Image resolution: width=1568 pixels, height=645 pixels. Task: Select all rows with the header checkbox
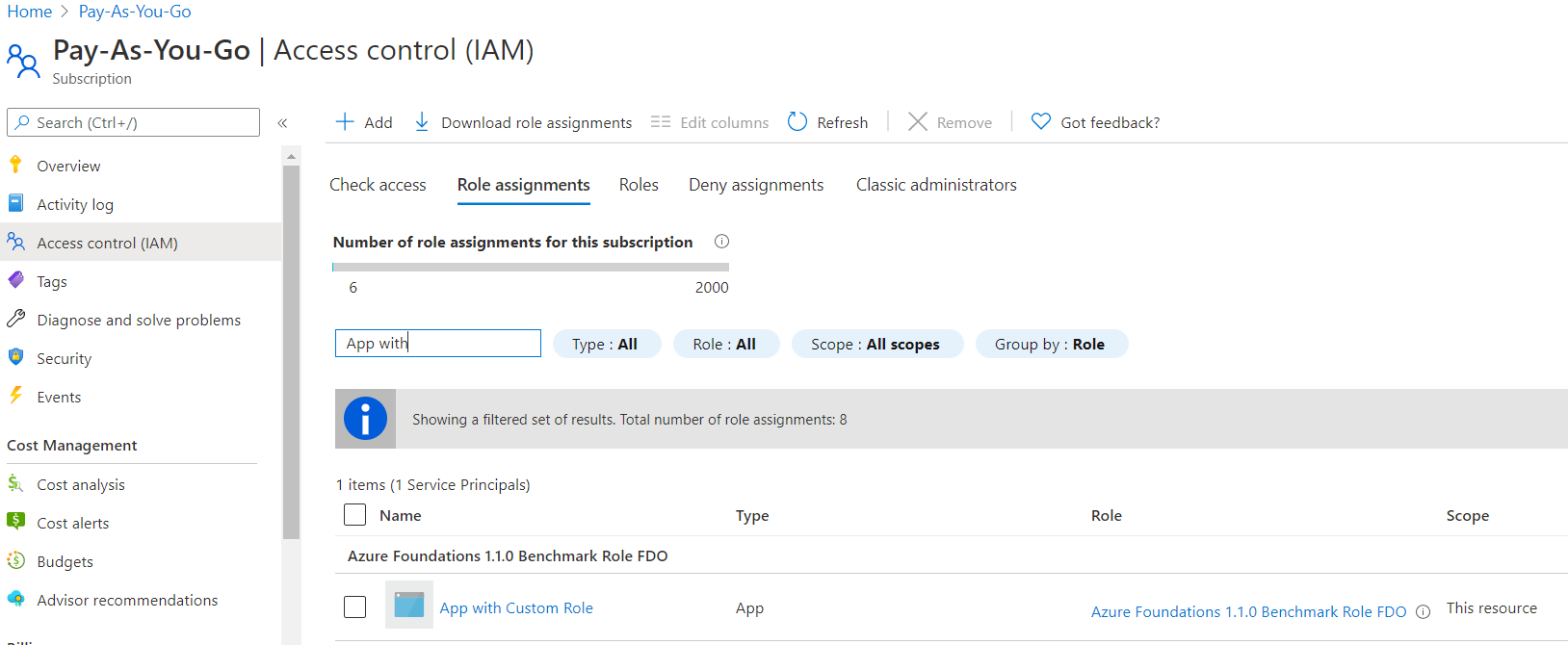point(355,515)
